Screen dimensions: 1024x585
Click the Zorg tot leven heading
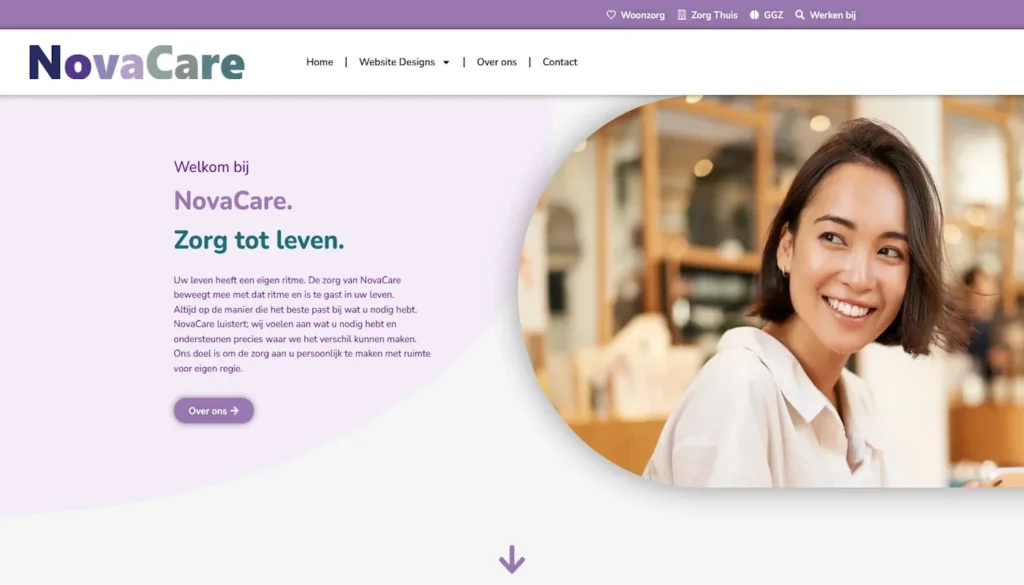(x=259, y=240)
